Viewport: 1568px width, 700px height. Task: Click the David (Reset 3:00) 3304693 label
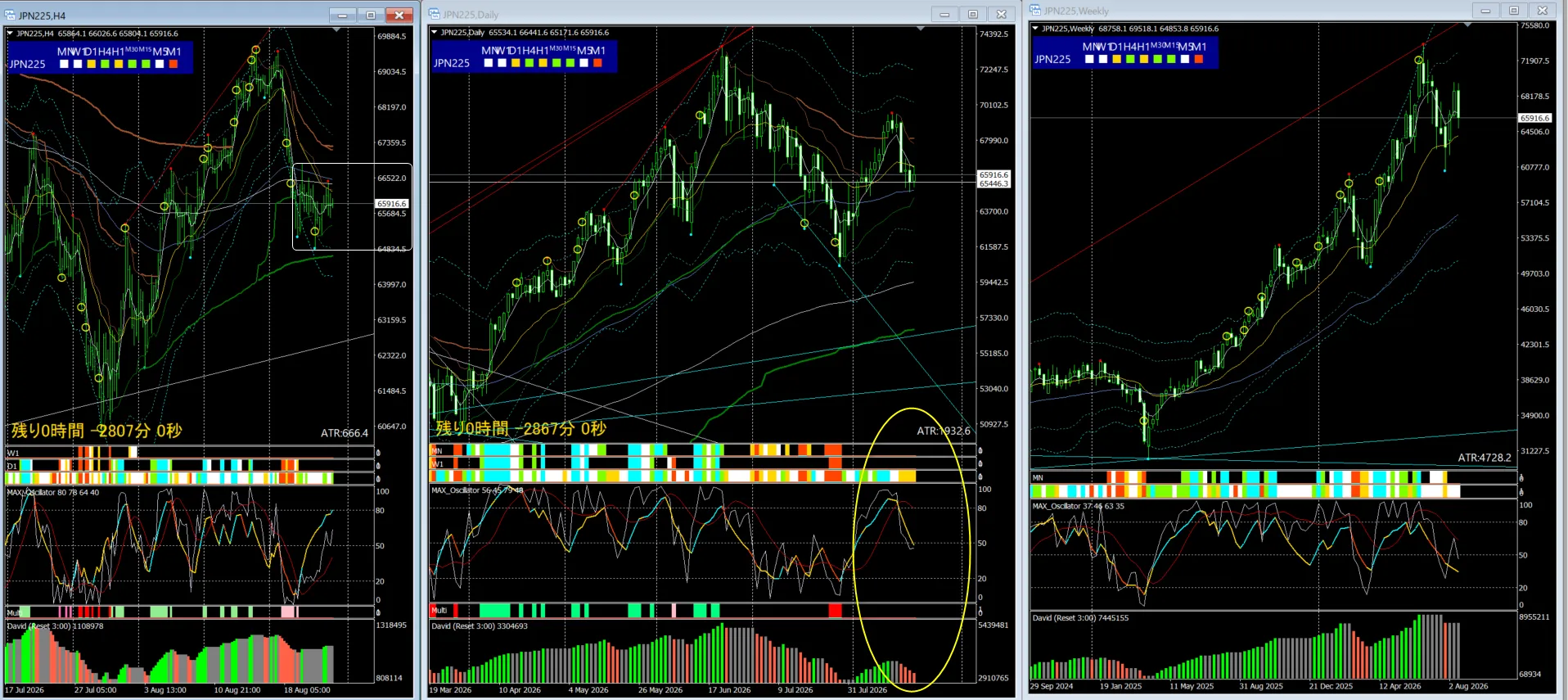[x=479, y=626]
